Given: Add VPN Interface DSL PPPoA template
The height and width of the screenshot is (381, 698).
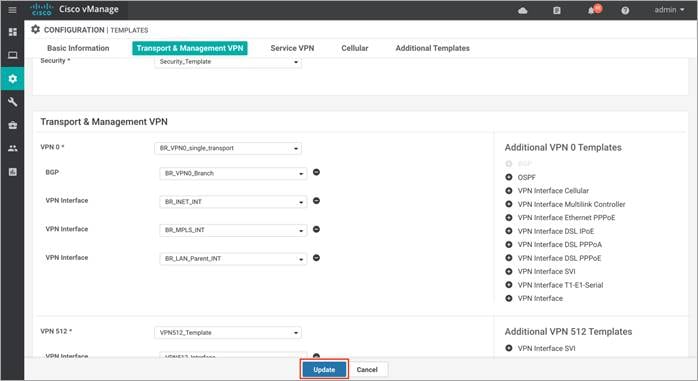Looking at the screenshot, I should point(509,244).
